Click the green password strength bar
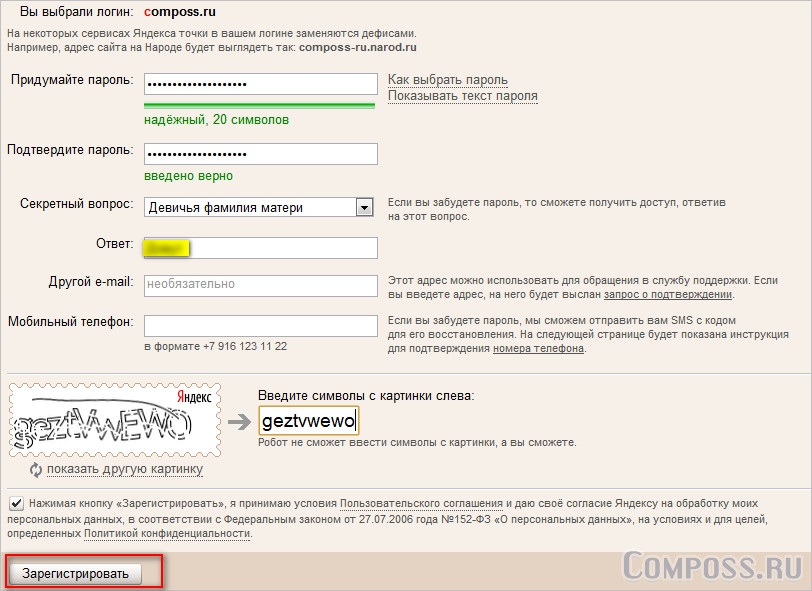The width and height of the screenshot is (812, 591). pos(259,106)
